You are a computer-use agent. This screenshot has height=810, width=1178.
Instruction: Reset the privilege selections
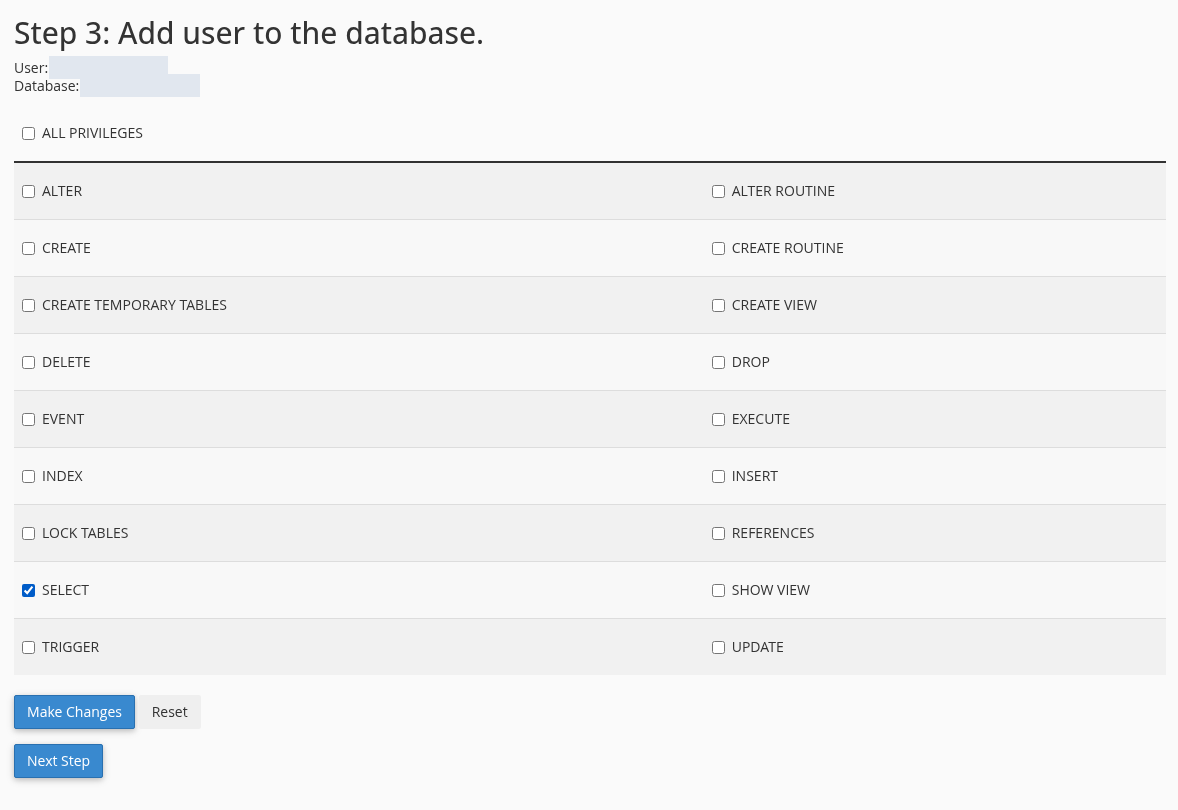click(170, 712)
